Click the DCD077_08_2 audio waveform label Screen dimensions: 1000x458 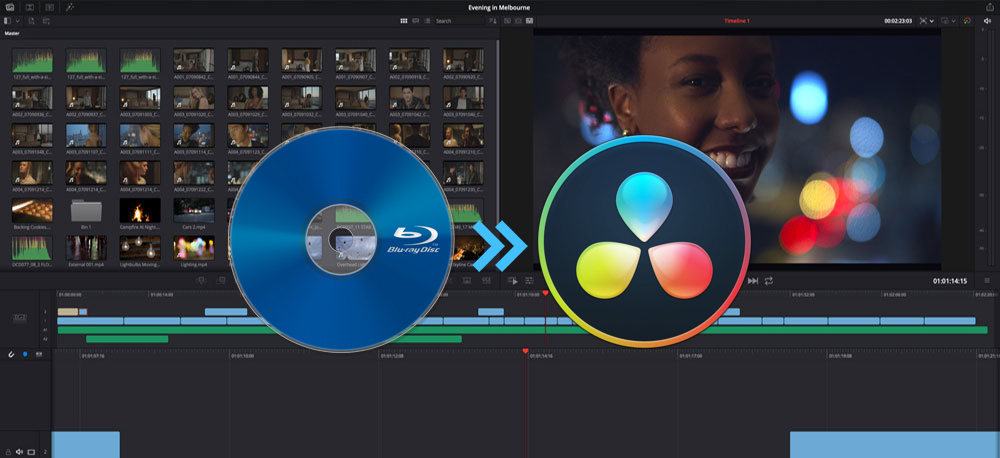click(x=32, y=263)
